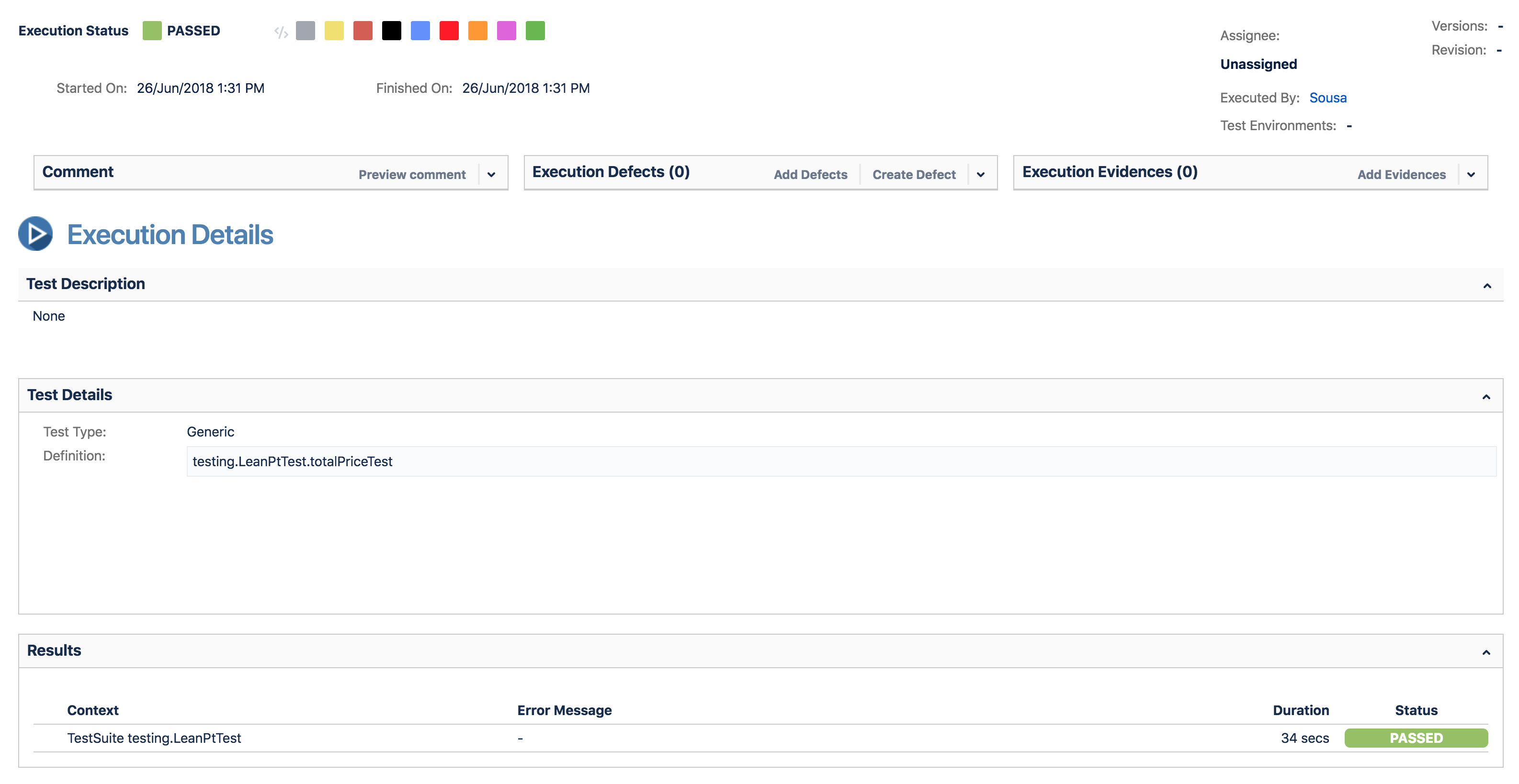Click the code-style status icon

coord(281,32)
